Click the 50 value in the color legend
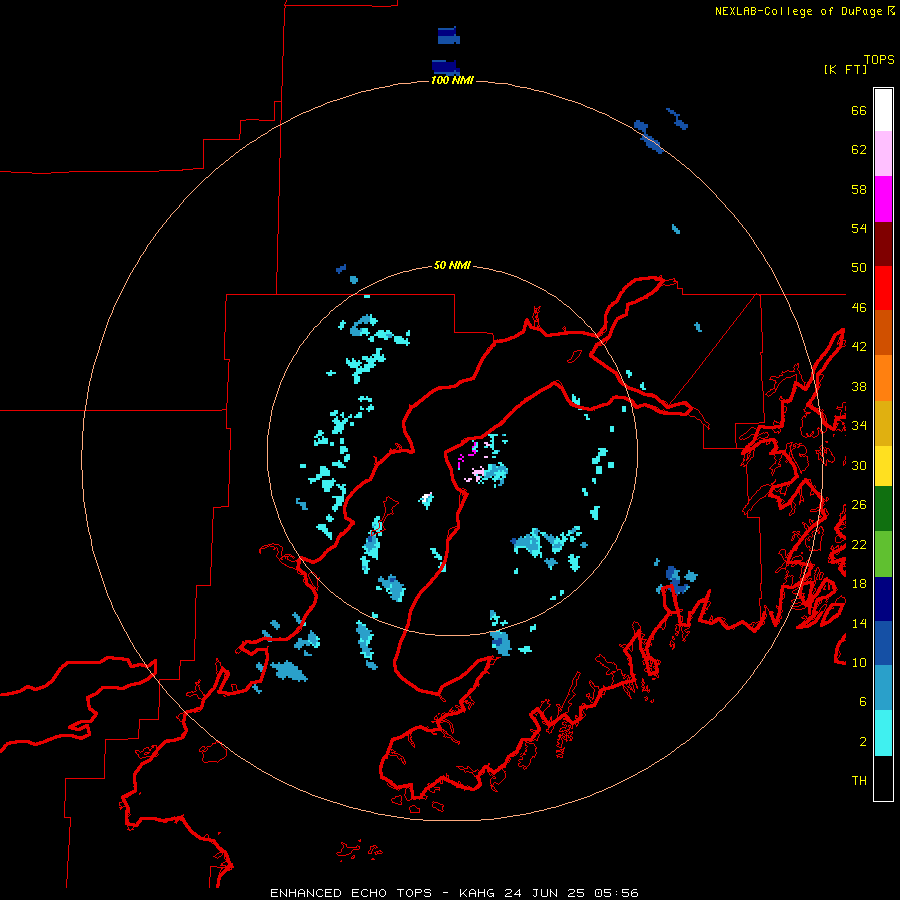900x900 pixels. pyautogui.click(x=859, y=267)
